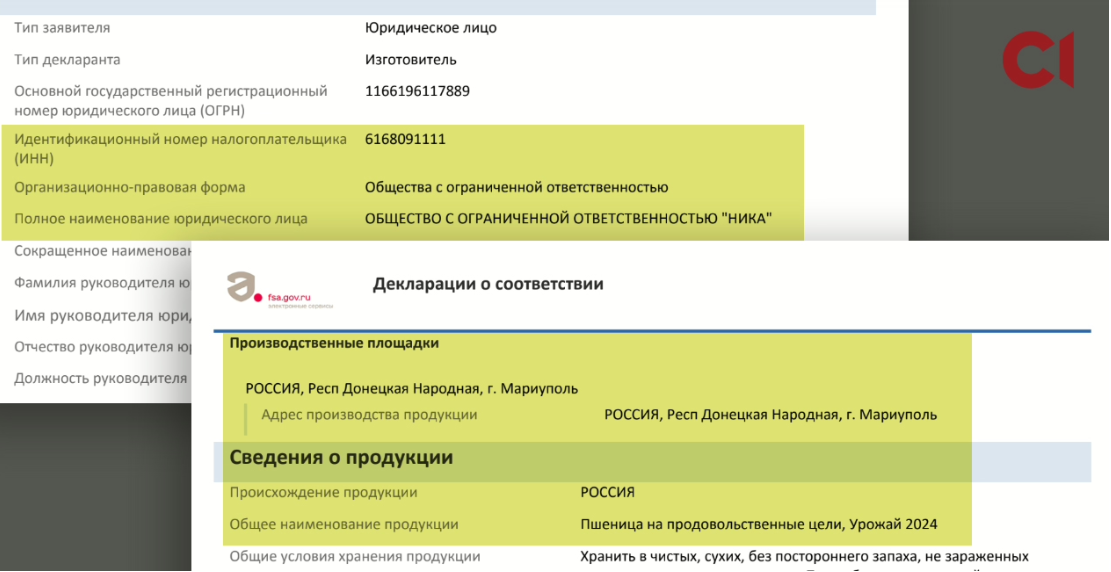
Task: Click the "Должность руководителя" field label
Action: 100,379
